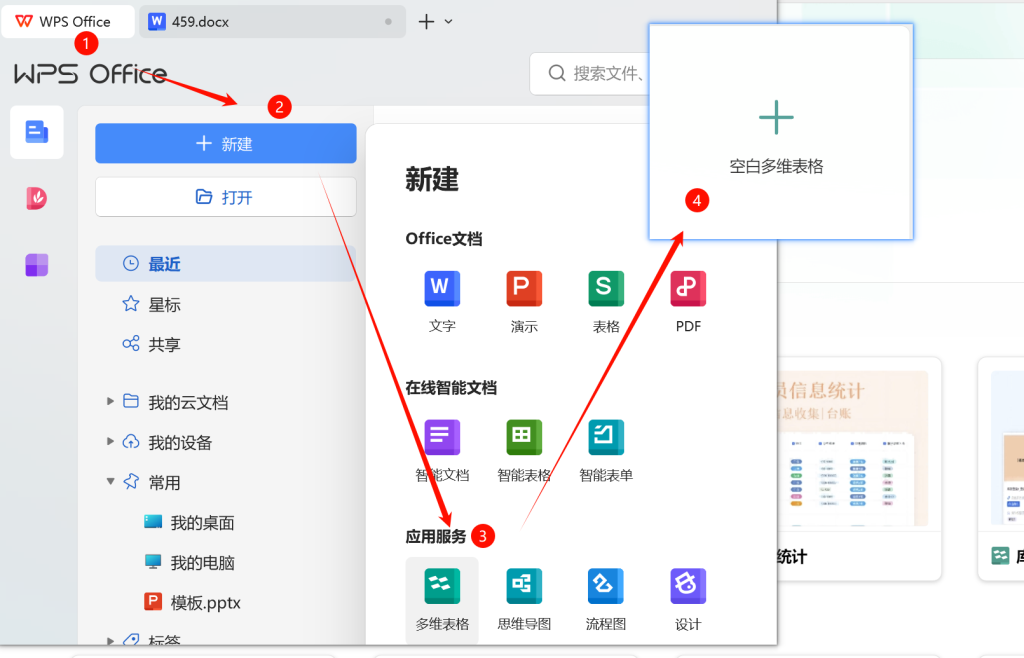
Task: Open 我的桌面 desktop shortcut
Action: 189,523
